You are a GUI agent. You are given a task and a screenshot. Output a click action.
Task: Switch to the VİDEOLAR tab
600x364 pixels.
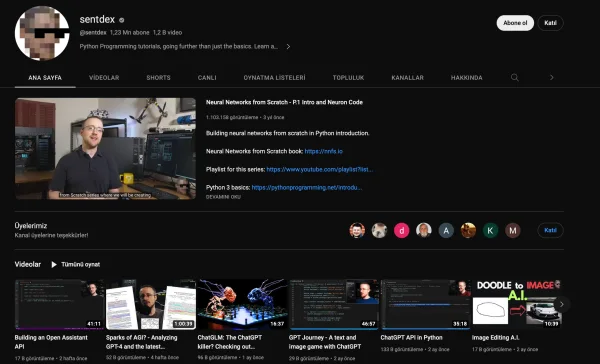(x=104, y=78)
